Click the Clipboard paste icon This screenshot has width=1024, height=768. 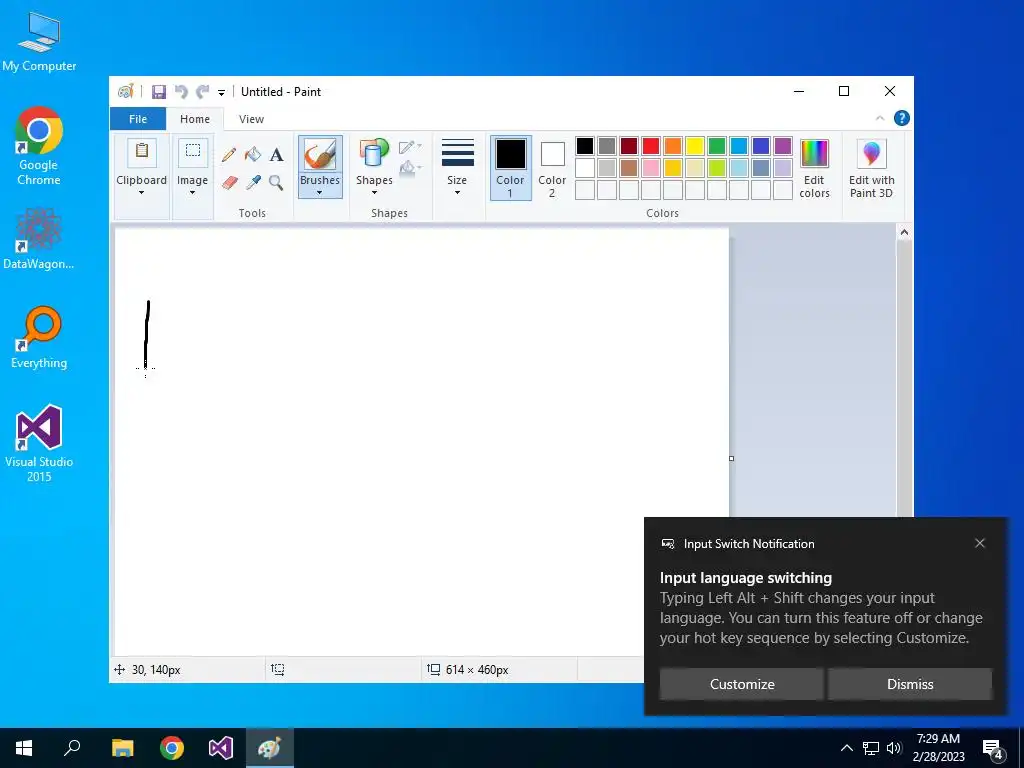[141, 152]
